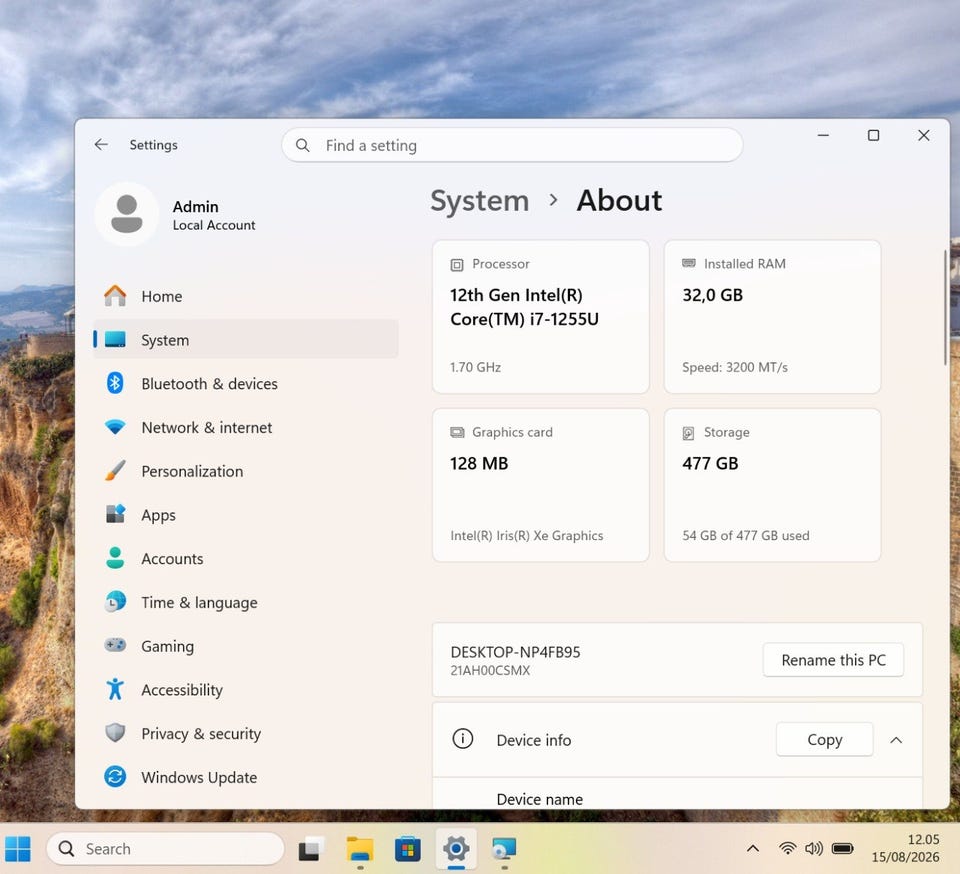Go to Gaming settings
Image resolution: width=960 pixels, height=874 pixels.
point(246,645)
